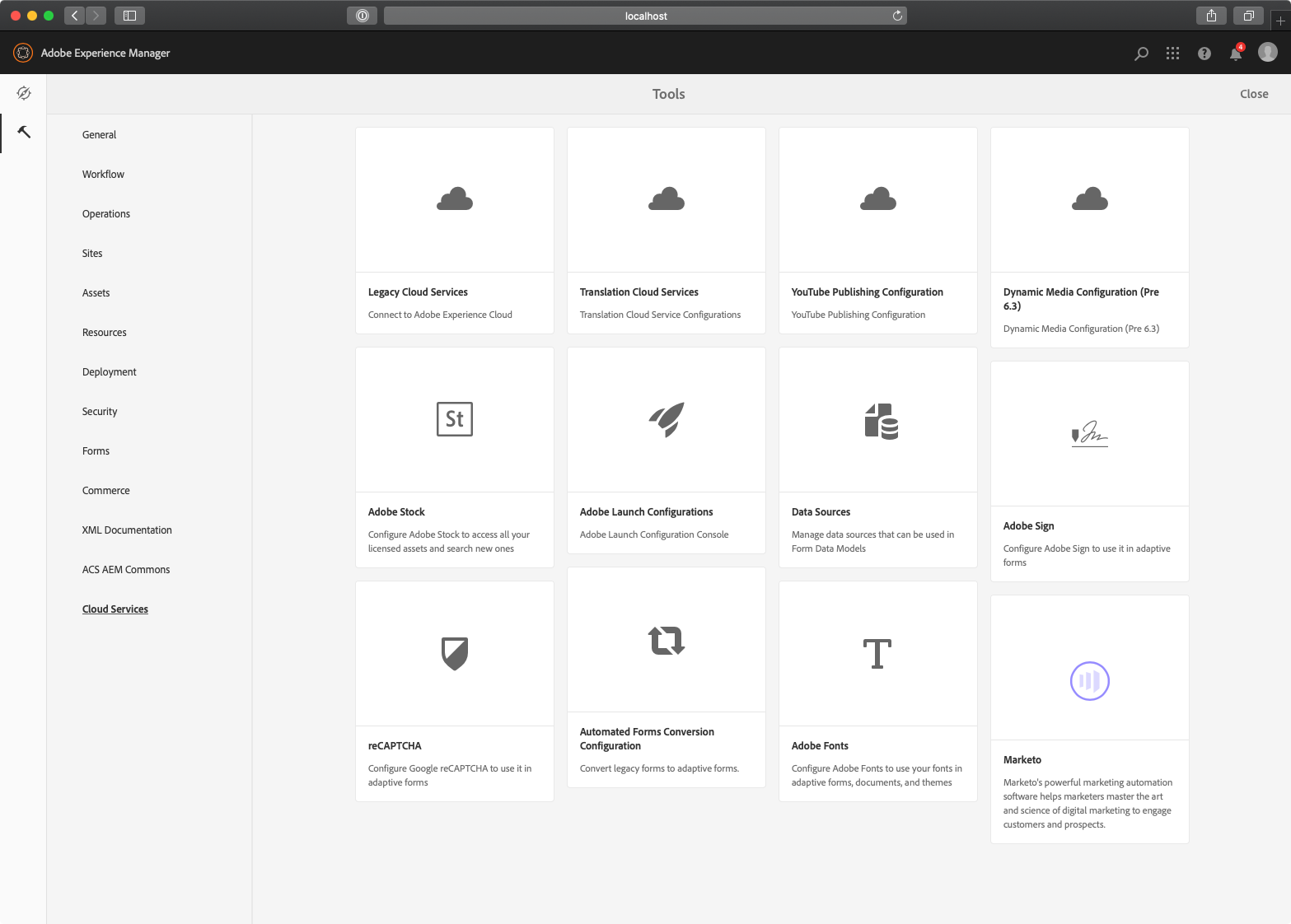Select Workflow in the Tools menu
The height and width of the screenshot is (924, 1291).
pos(103,175)
